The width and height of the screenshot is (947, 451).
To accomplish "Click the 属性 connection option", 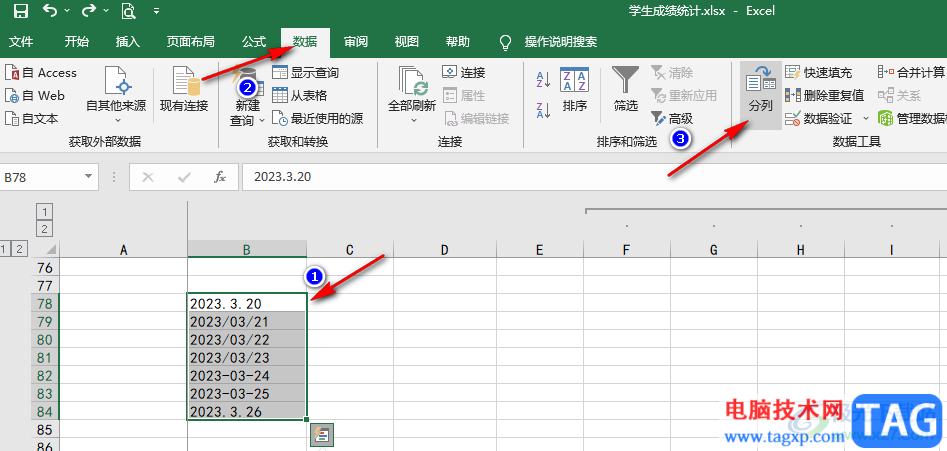I will (464, 96).
